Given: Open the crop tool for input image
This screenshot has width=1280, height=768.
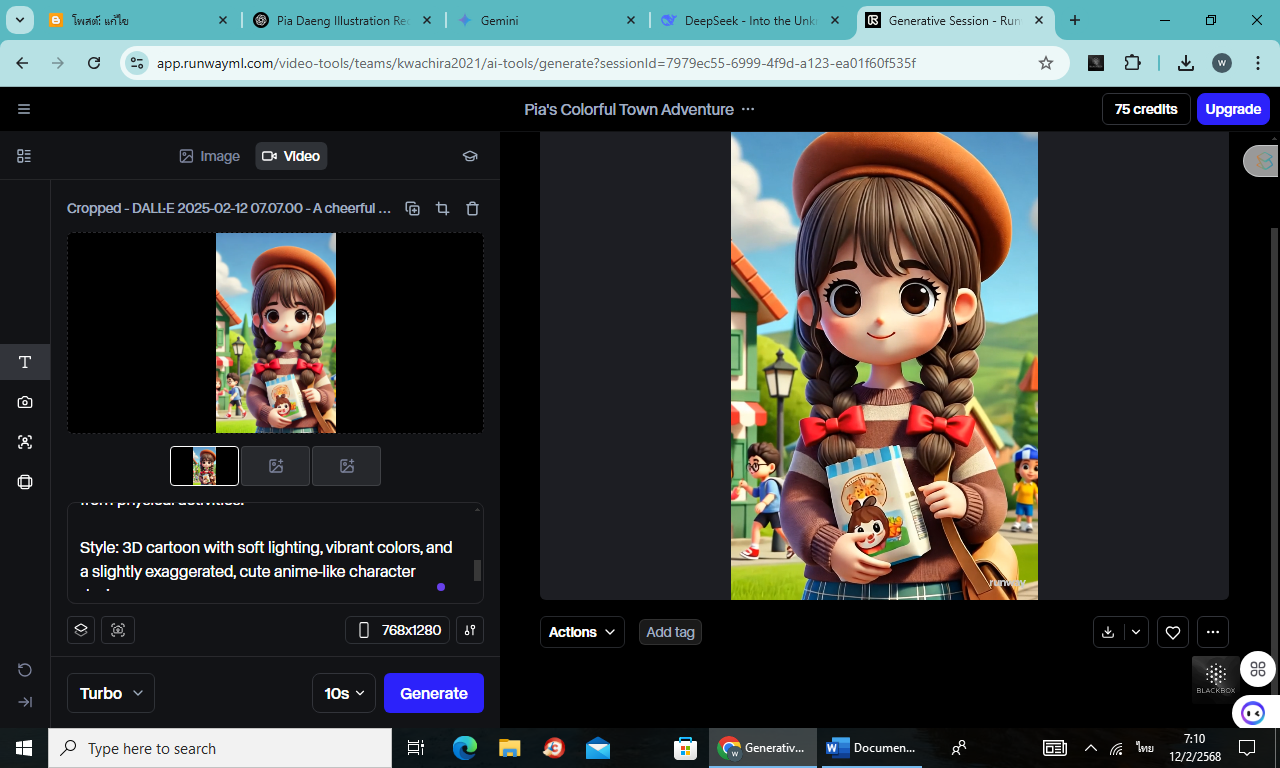Looking at the screenshot, I should pos(442,208).
